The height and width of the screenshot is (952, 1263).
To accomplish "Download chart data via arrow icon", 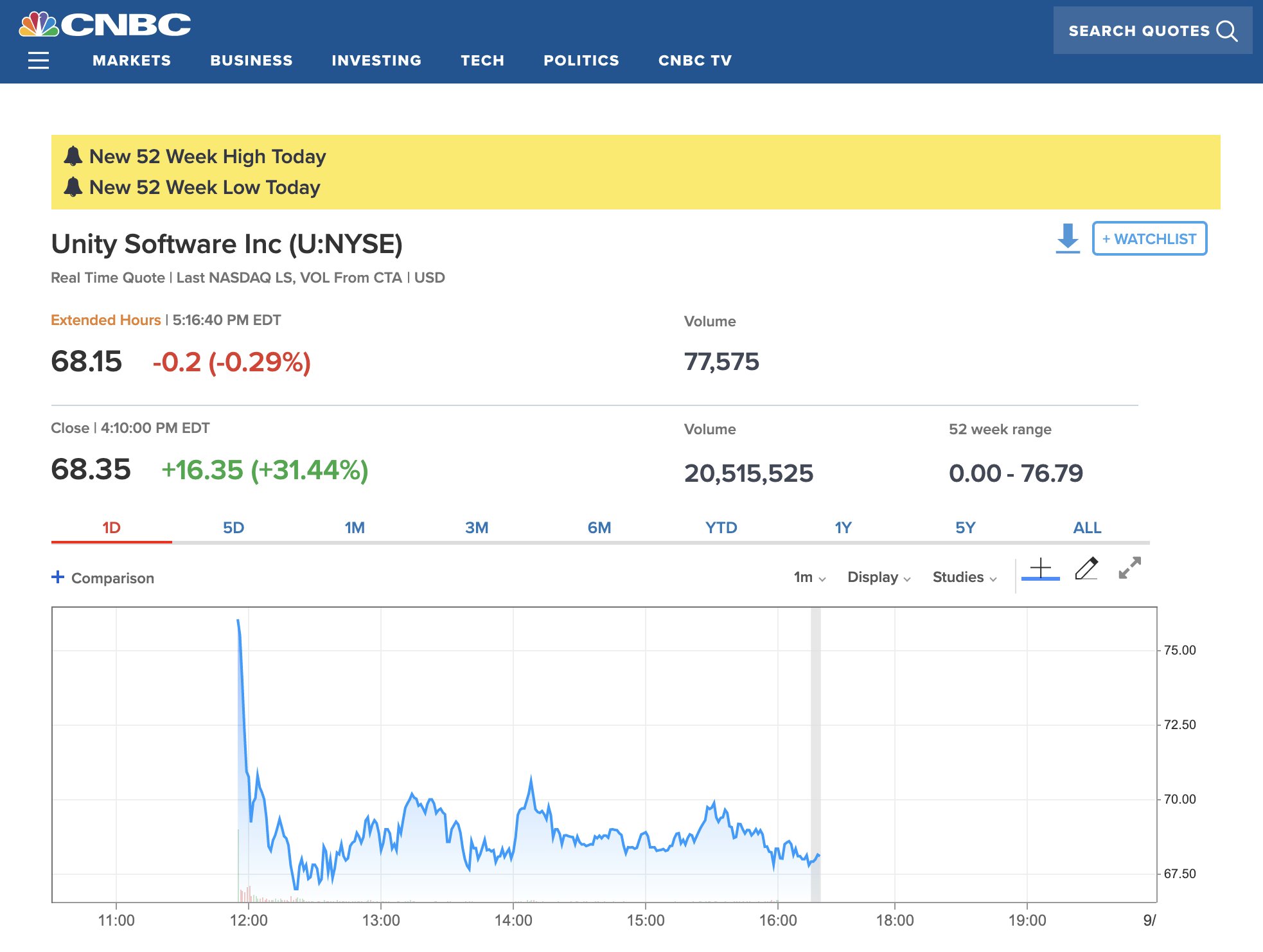I will point(1068,238).
